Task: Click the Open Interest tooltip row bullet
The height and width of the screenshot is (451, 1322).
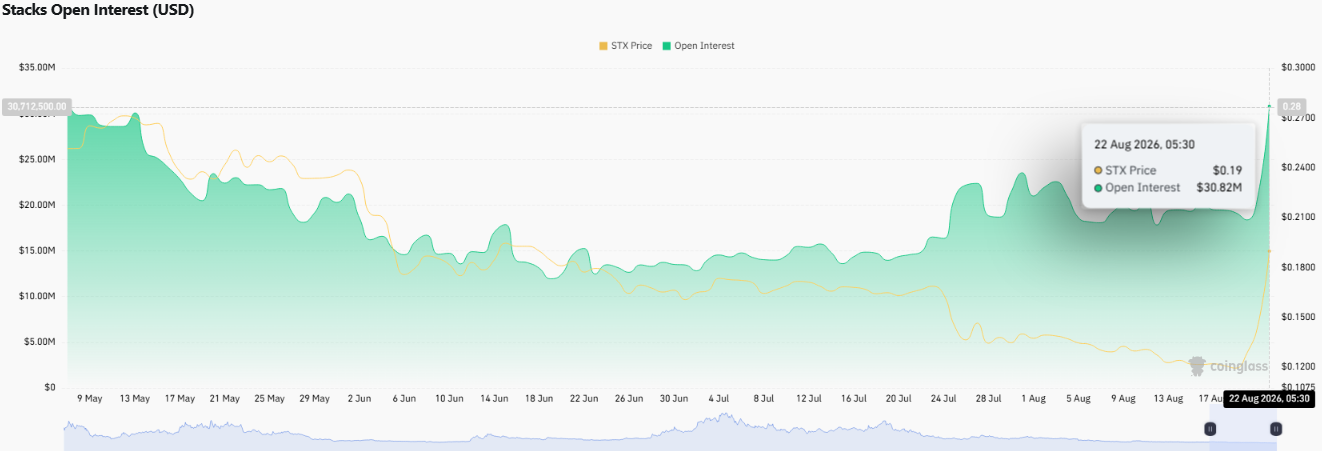Action: point(1099,188)
